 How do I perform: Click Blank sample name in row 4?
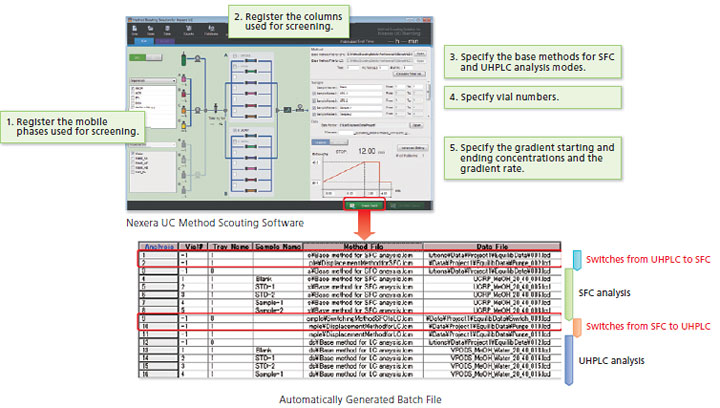tap(264, 279)
